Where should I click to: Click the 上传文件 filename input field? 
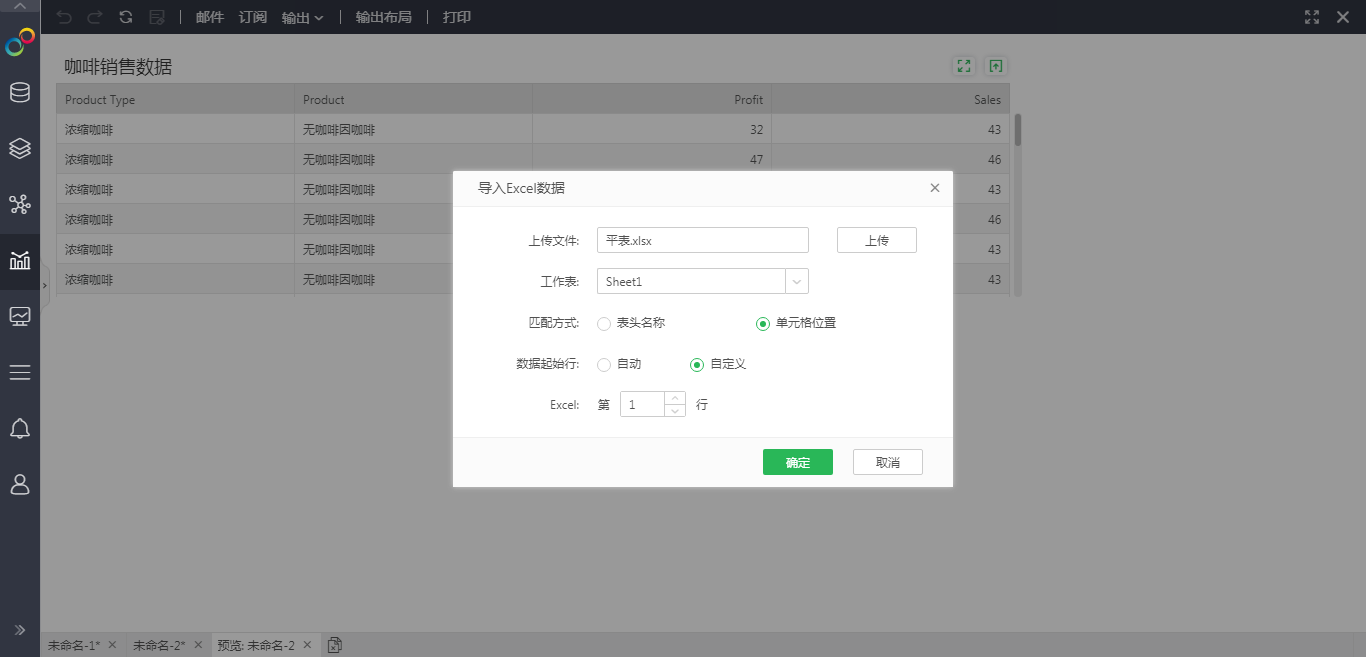click(x=702, y=240)
